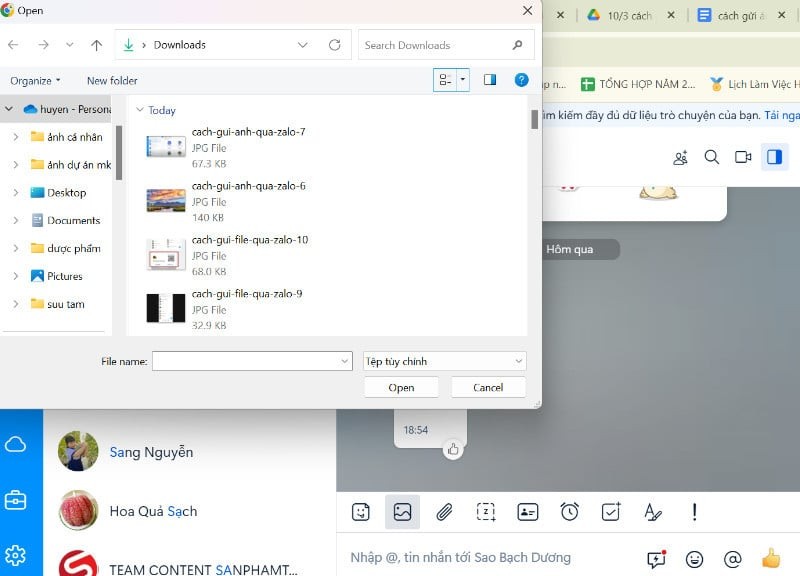This screenshot has width=800, height=576.
Task: Click the business card sharing icon
Action: tap(527, 511)
